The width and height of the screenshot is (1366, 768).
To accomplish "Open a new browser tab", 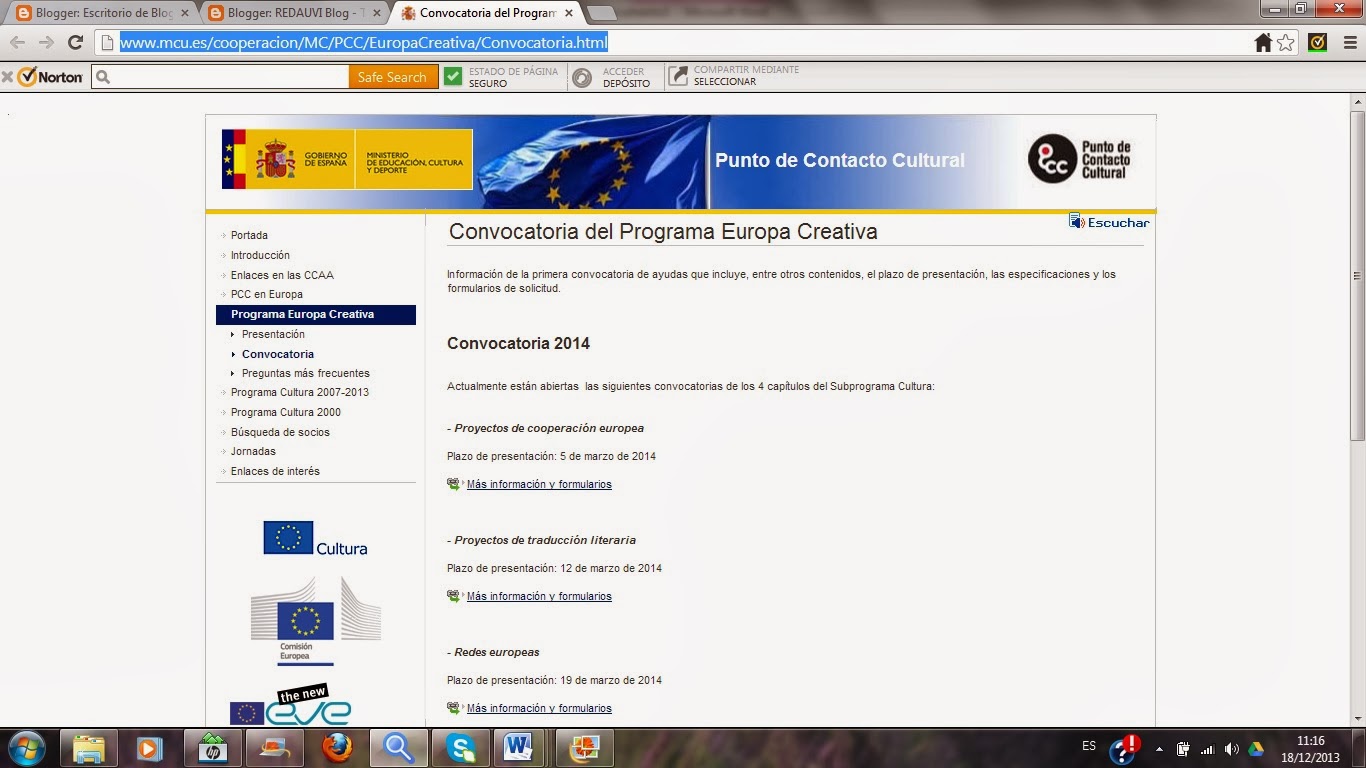I will click(x=601, y=13).
